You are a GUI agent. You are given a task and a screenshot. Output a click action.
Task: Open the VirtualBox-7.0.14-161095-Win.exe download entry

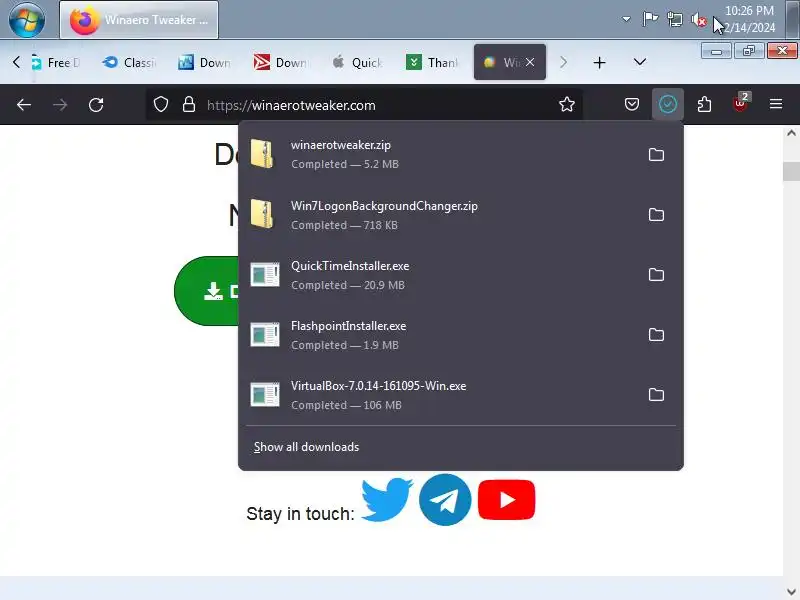[x=439, y=395]
